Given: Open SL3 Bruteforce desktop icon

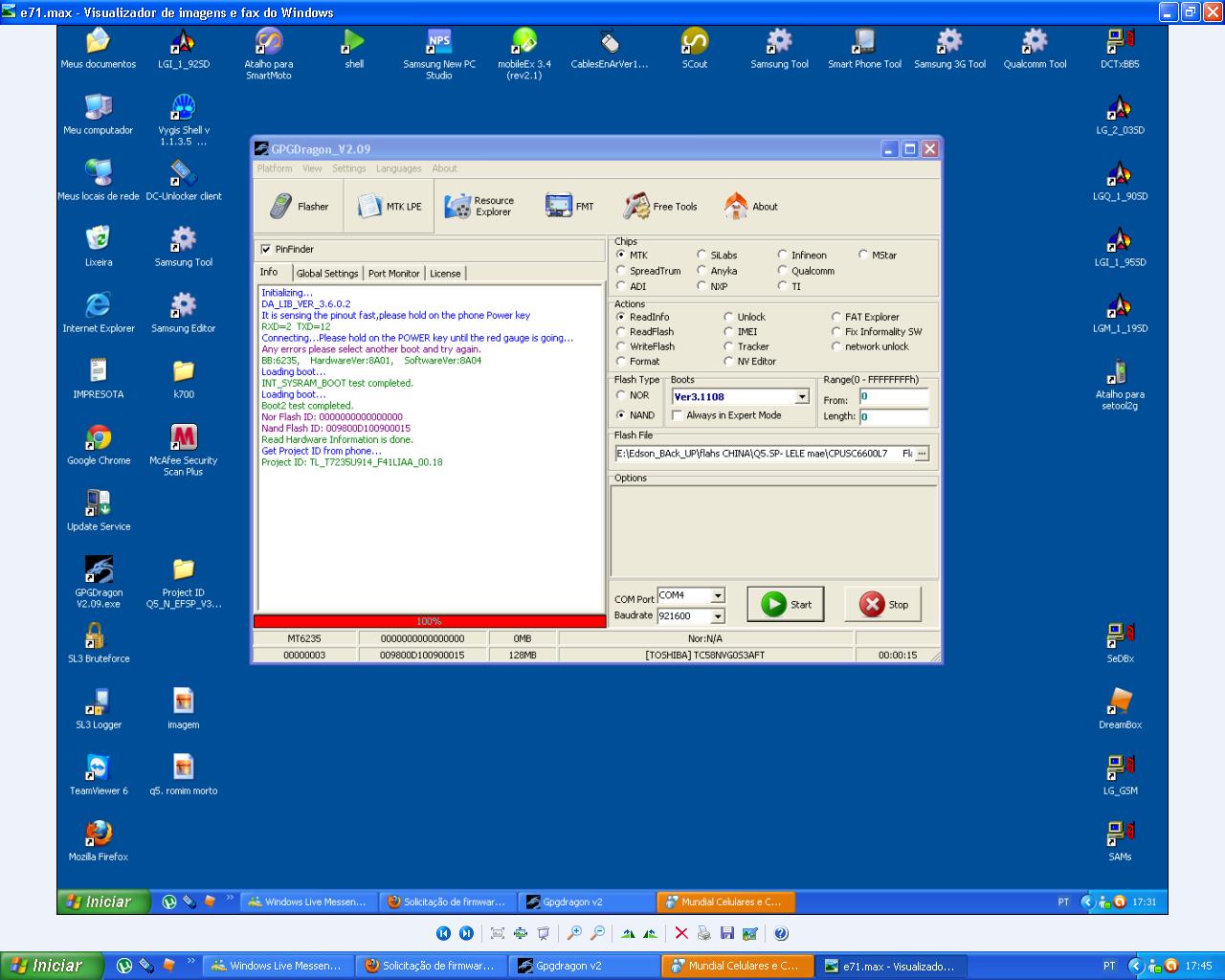Looking at the screenshot, I should pos(99,643).
